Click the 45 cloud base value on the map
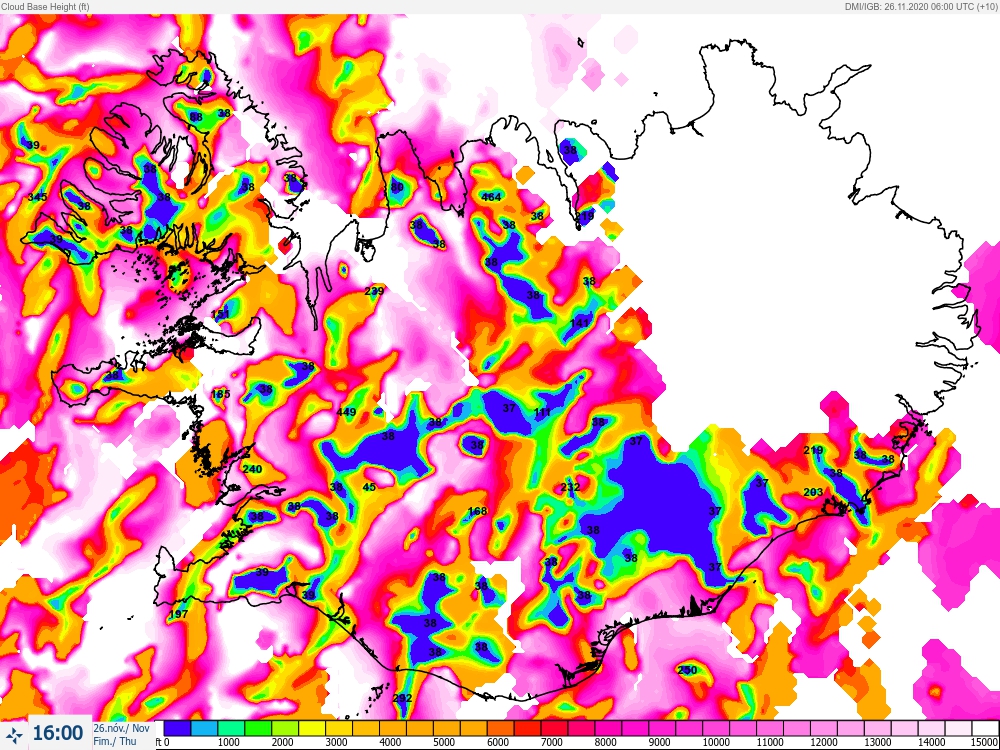 click(x=369, y=487)
